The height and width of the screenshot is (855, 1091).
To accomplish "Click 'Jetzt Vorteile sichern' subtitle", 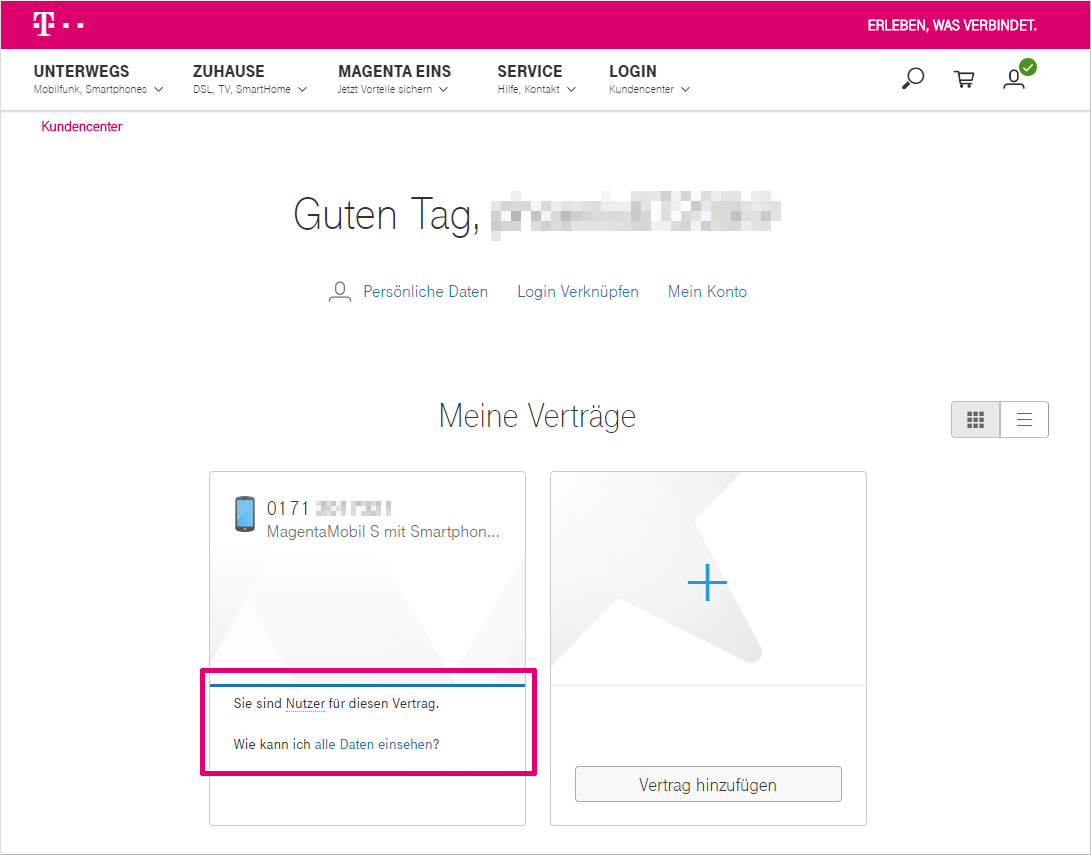I will coord(385,89).
